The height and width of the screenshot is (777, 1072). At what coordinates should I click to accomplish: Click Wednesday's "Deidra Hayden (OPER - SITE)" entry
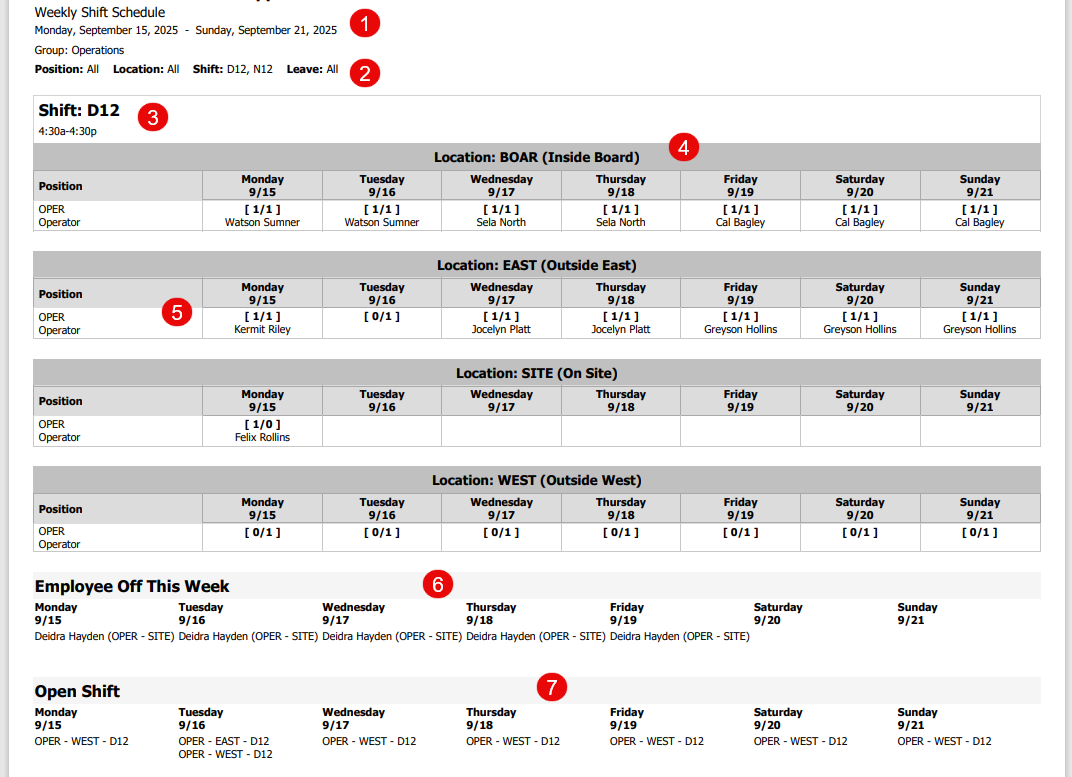pos(392,636)
